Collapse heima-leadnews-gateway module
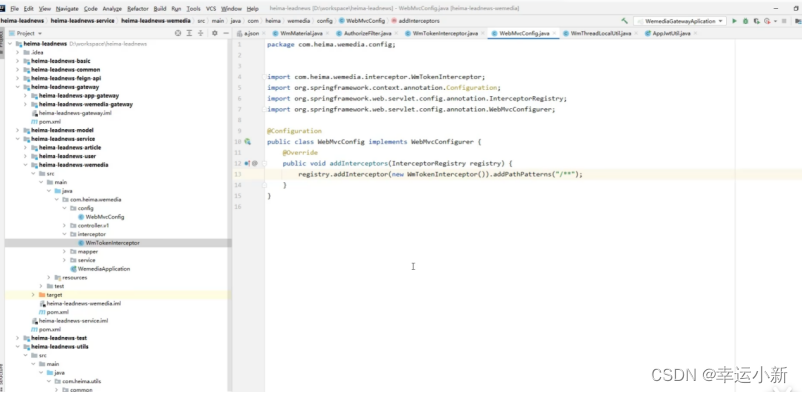 click(x=18, y=87)
